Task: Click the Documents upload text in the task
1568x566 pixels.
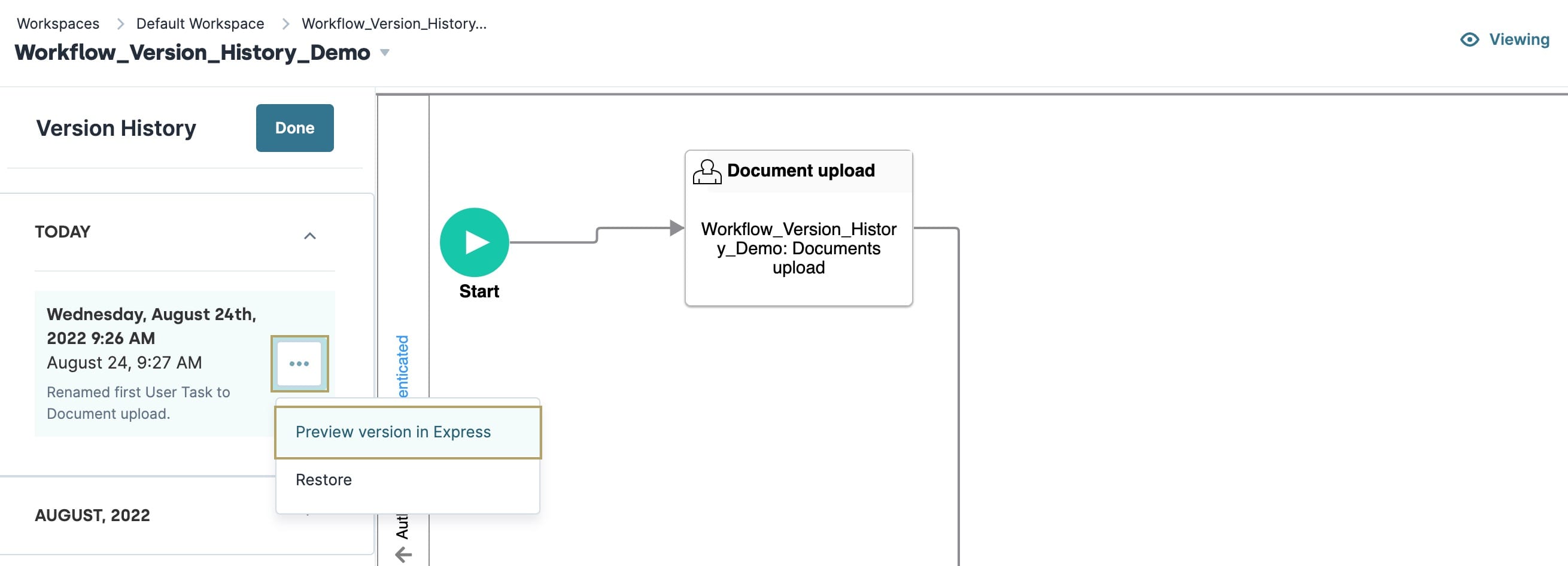Action: coord(798,248)
